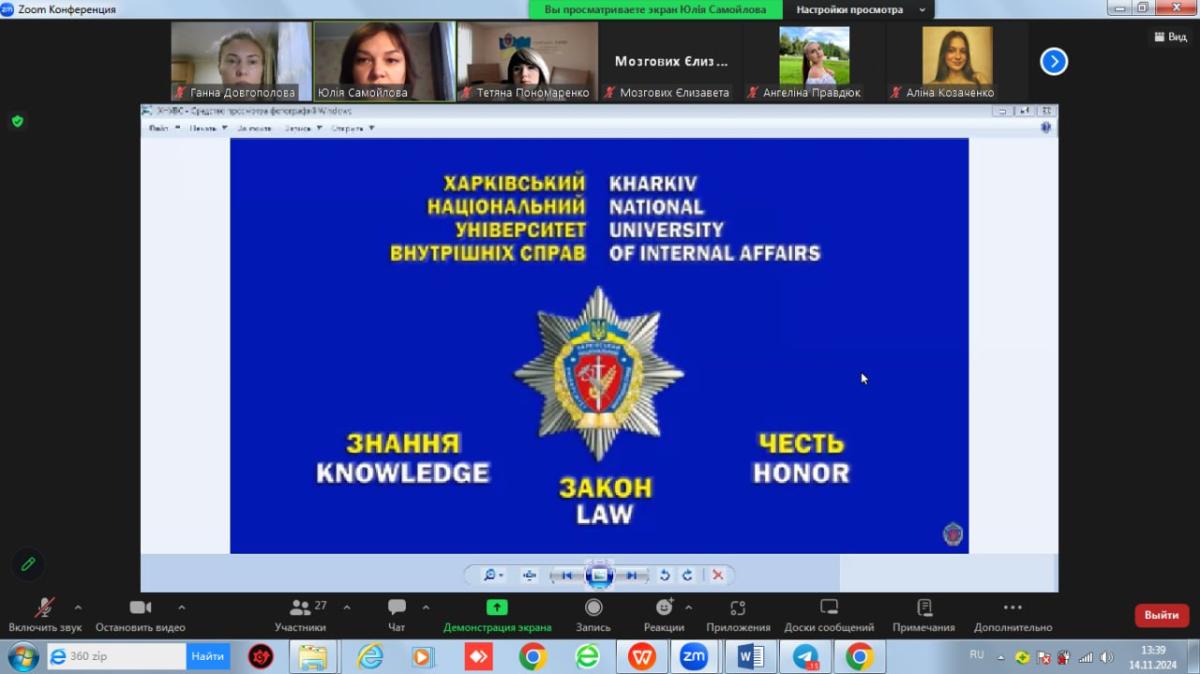The image size is (1200, 674).
Task: Click the tray volume speaker icon
Action: [x=1106, y=657]
